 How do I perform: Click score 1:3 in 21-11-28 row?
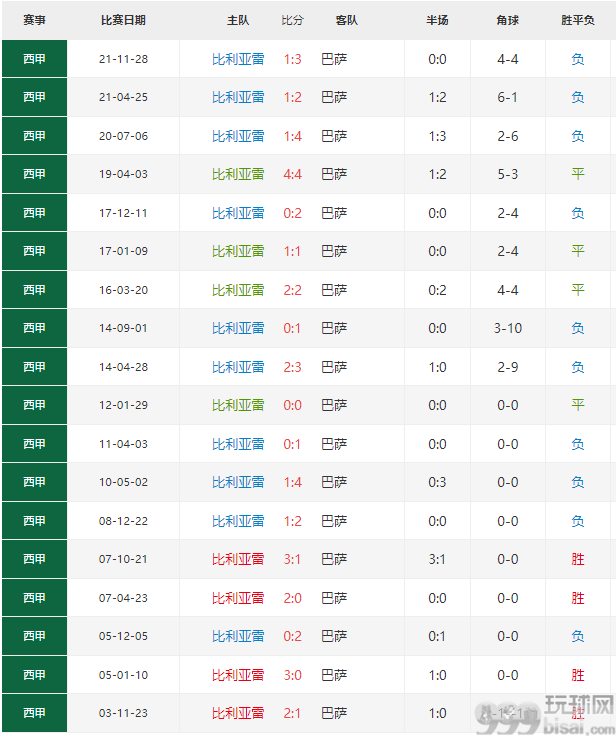point(292,59)
